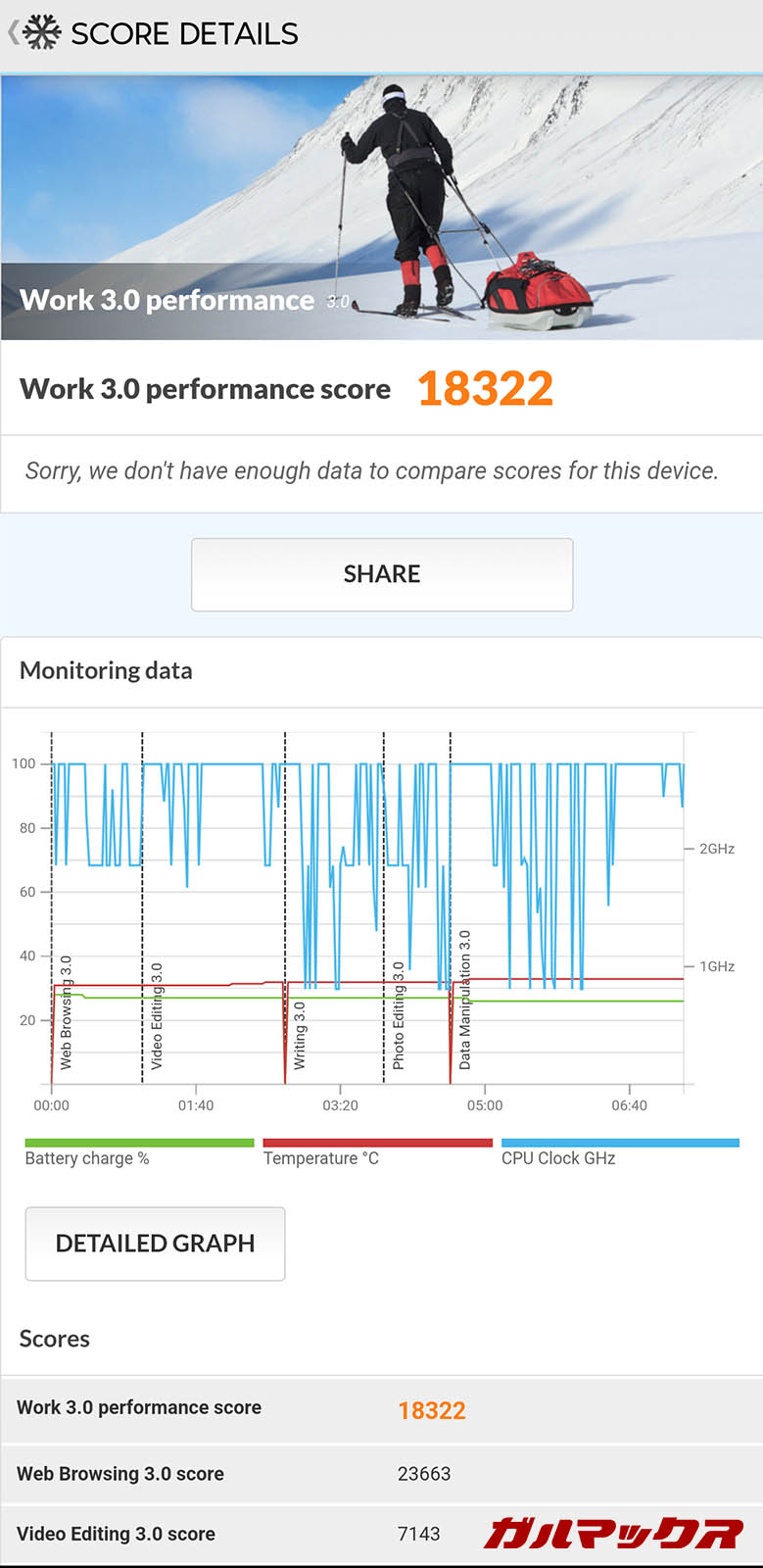Click the blue CPU Clock legend swatch
The image size is (763, 1568).
point(619,1143)
